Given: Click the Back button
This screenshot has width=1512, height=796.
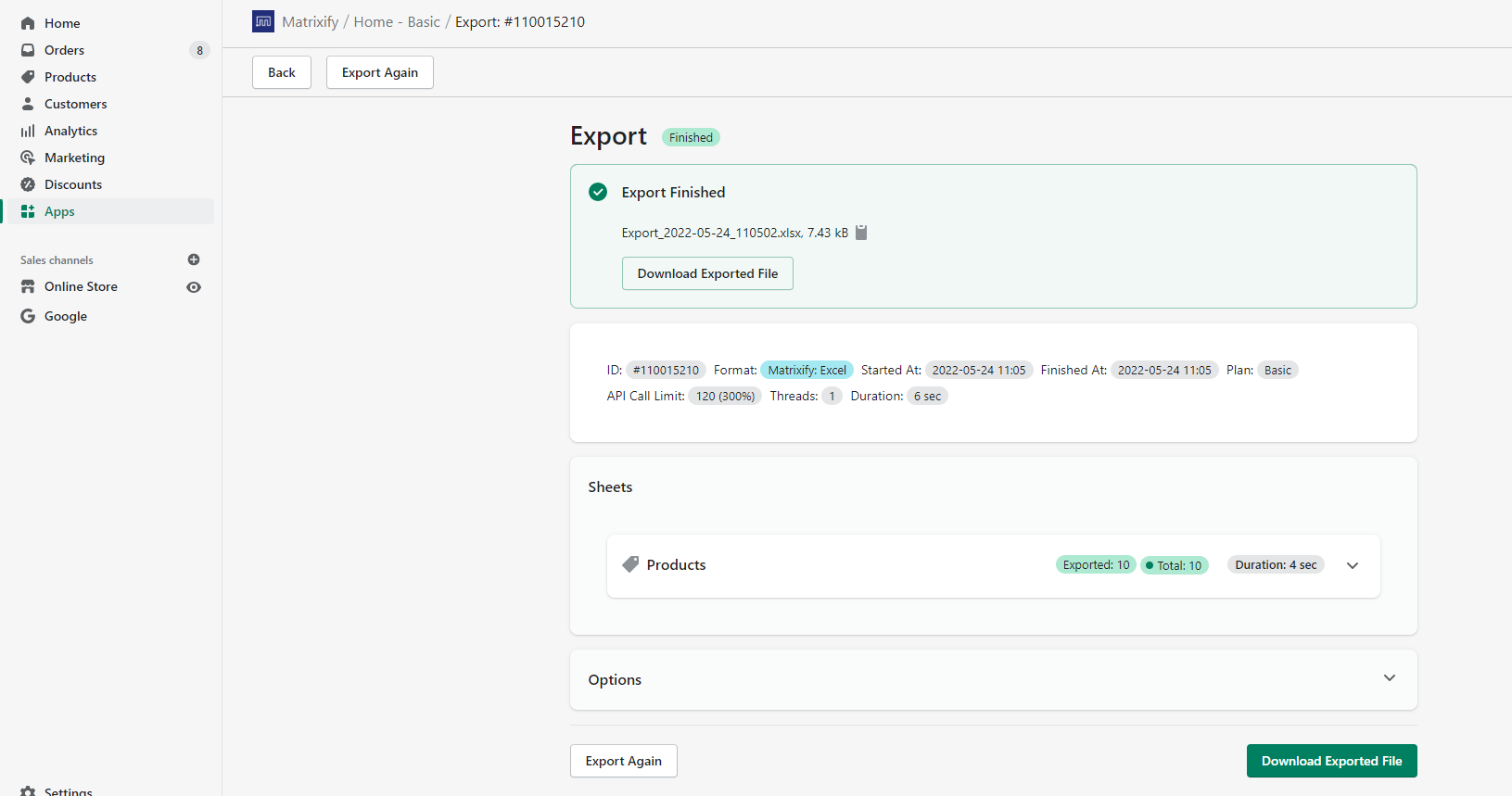Looking at the screenshot, I should 282,72.
